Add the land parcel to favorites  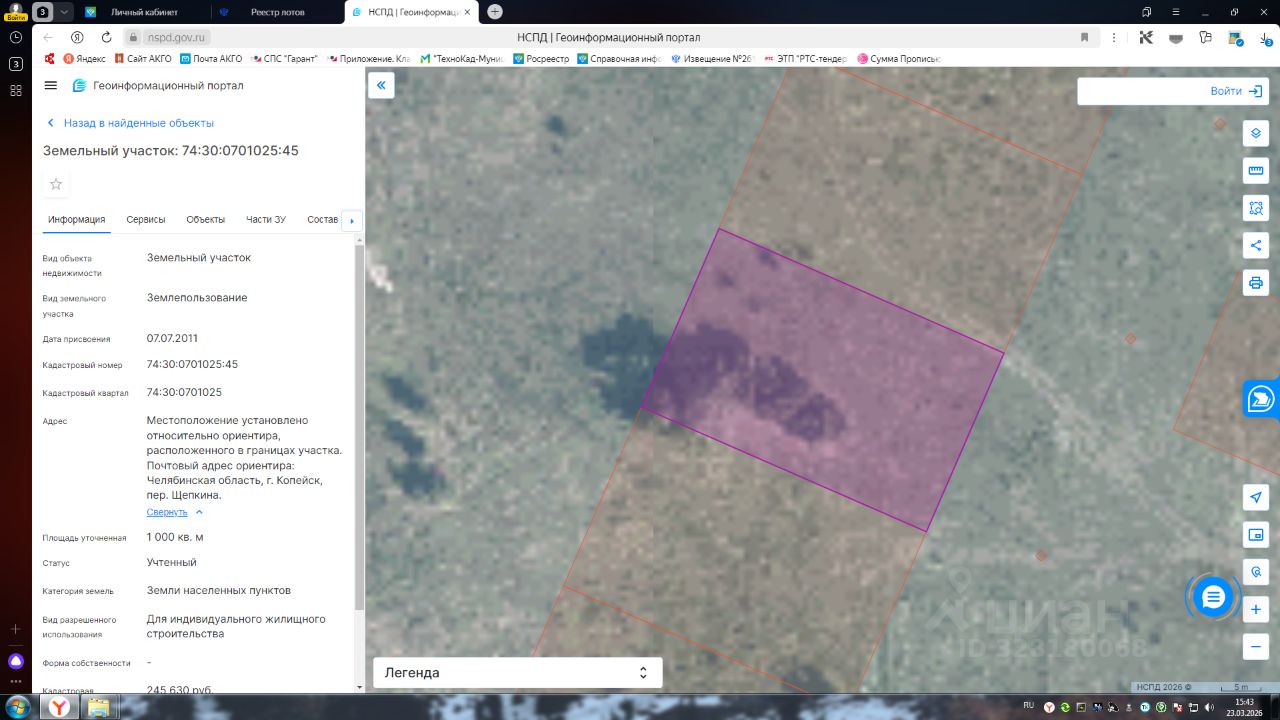[x=56, y=184]
